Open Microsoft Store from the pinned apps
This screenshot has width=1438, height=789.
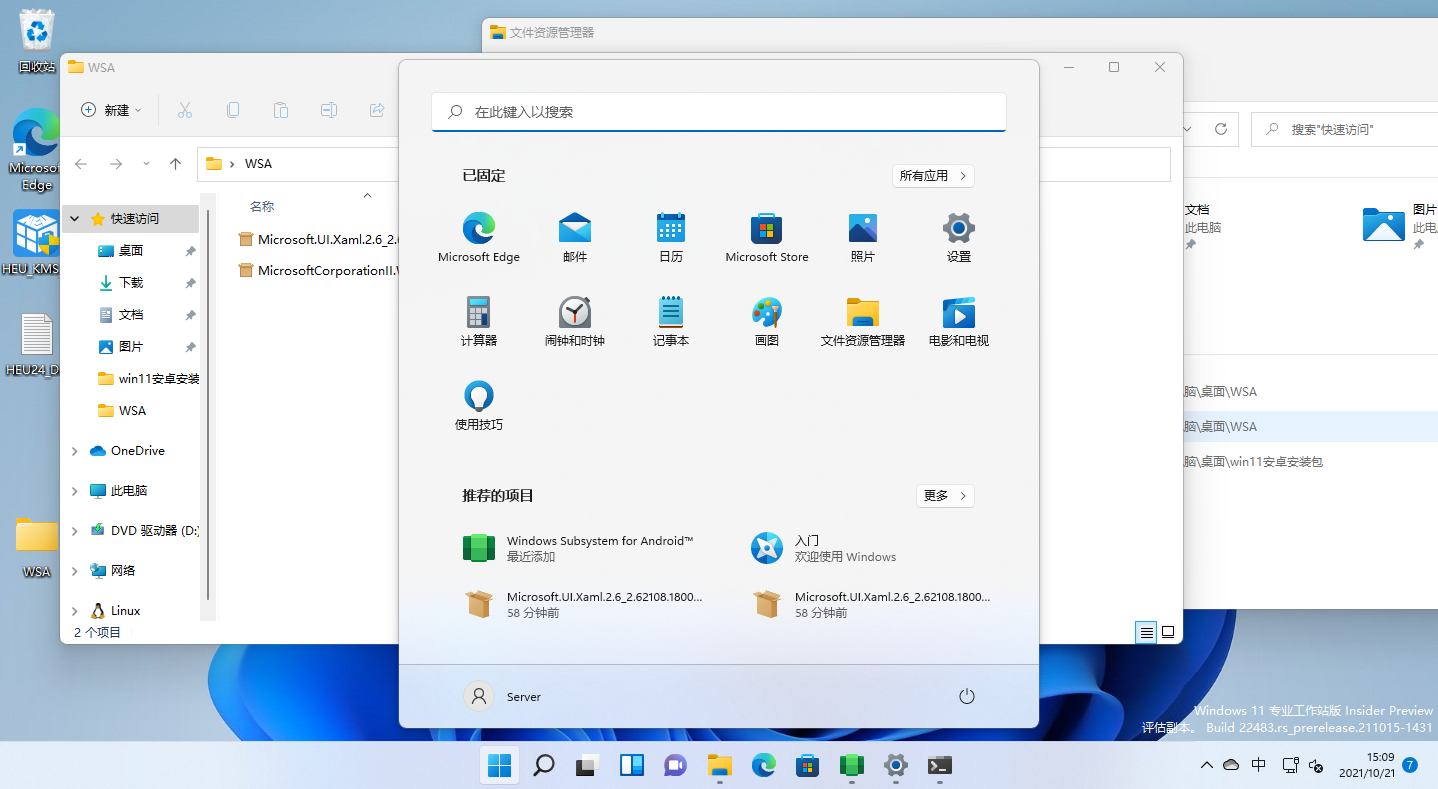point(767,237)
